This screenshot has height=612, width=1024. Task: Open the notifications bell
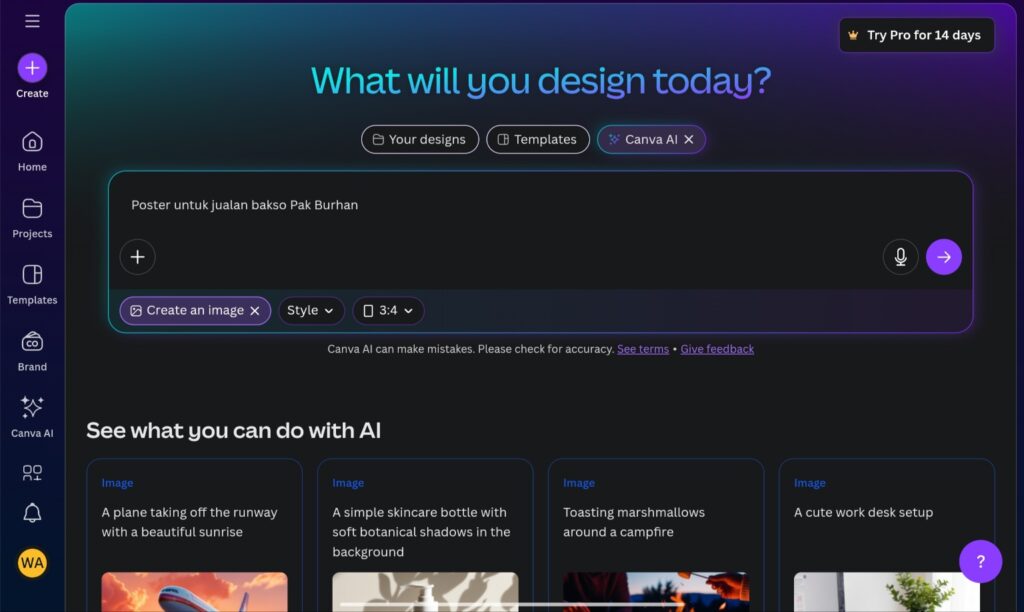click(32, 513)
